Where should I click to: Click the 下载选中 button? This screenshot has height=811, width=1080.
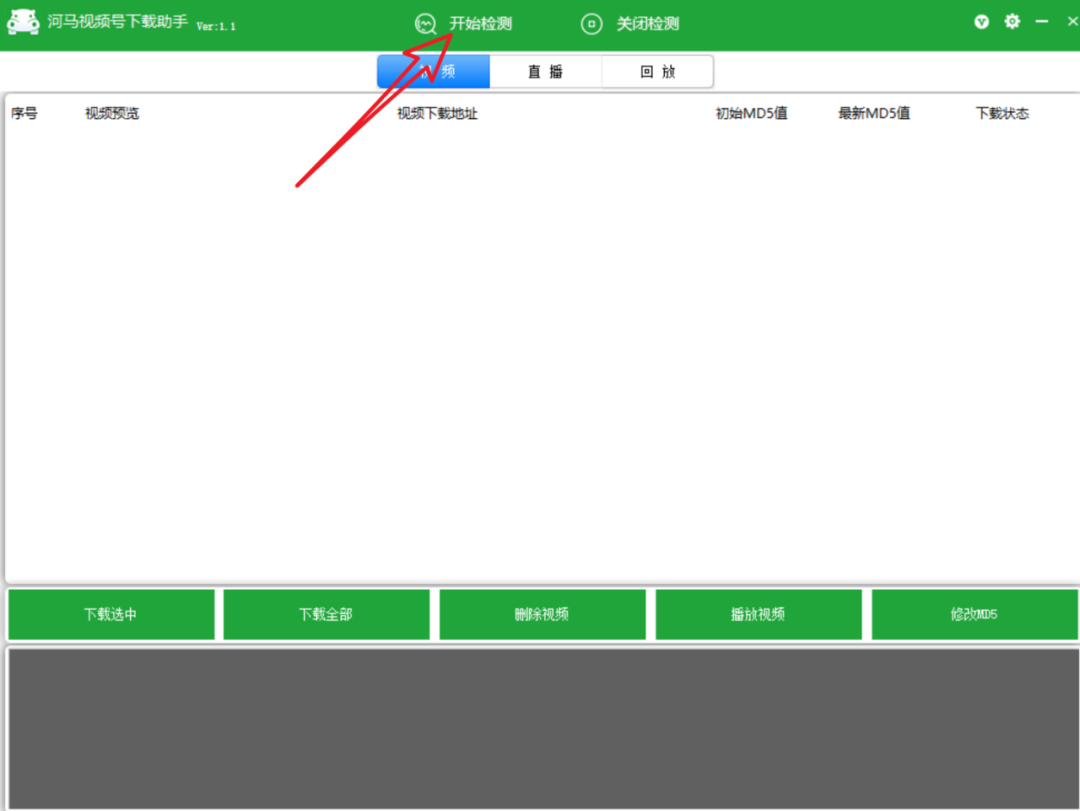[x=111, y=614]
